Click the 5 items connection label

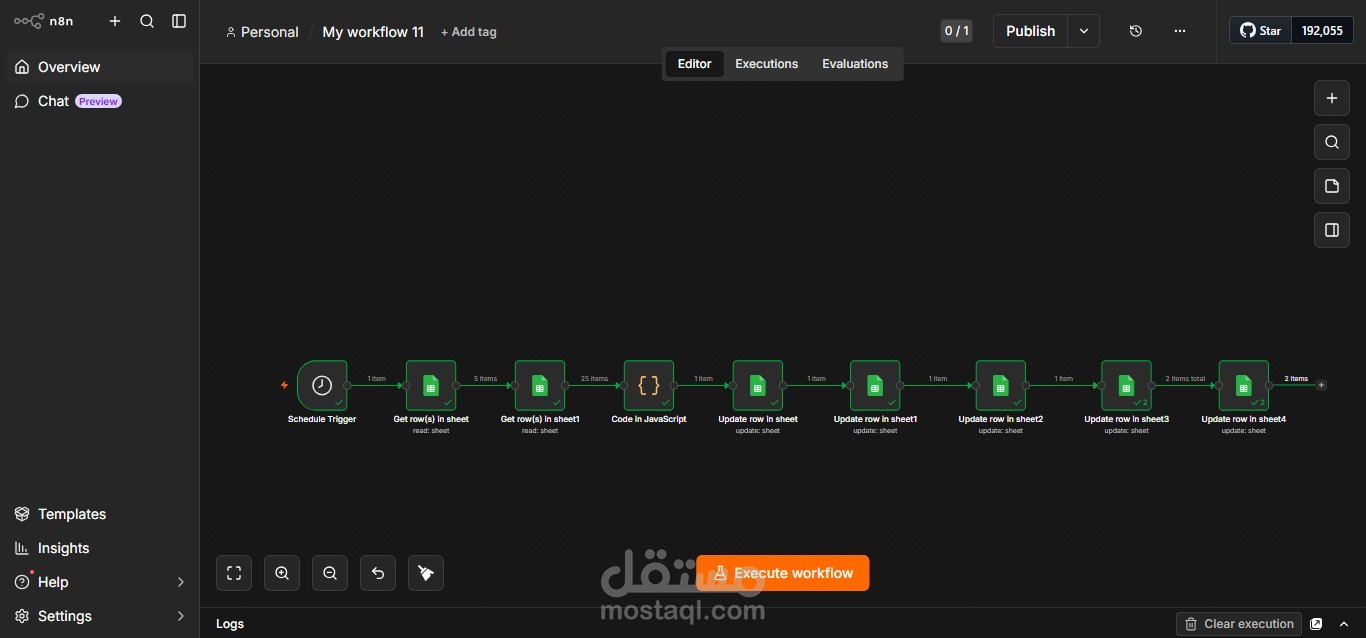485,379
